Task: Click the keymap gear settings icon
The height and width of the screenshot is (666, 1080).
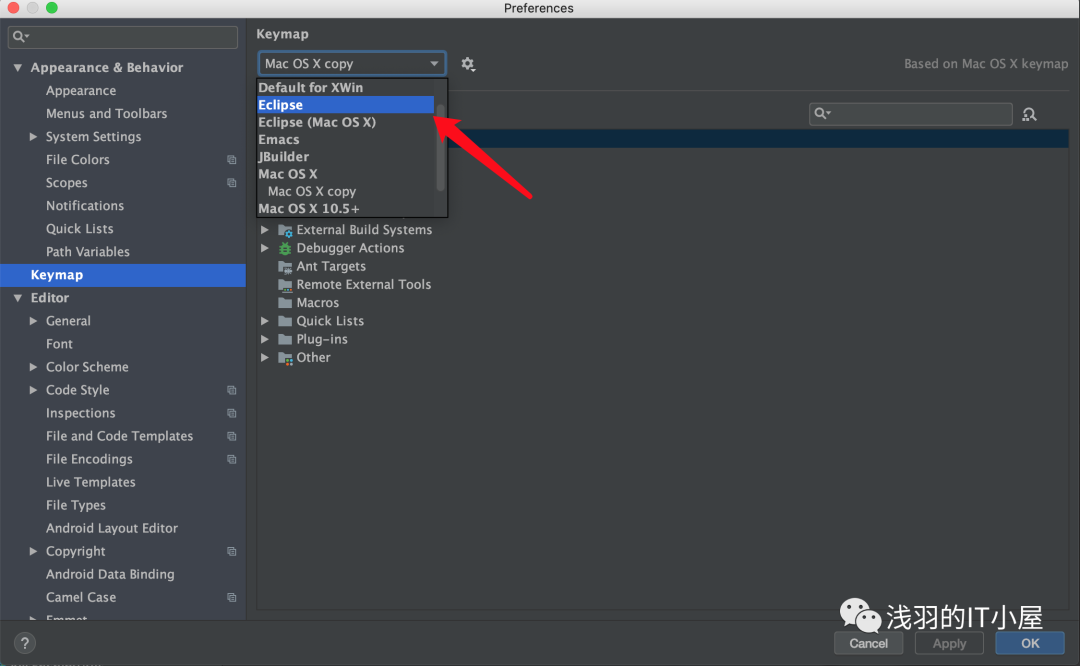Action: click(x=468, y=64)
